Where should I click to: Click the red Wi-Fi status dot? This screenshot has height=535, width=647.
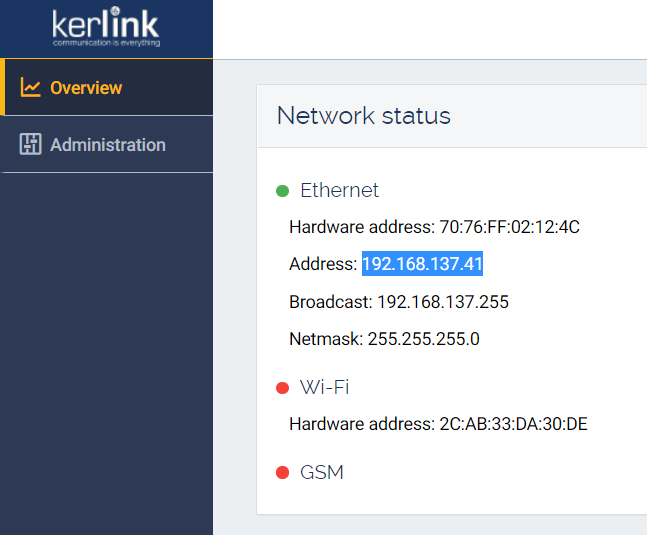tap(282, 388)
